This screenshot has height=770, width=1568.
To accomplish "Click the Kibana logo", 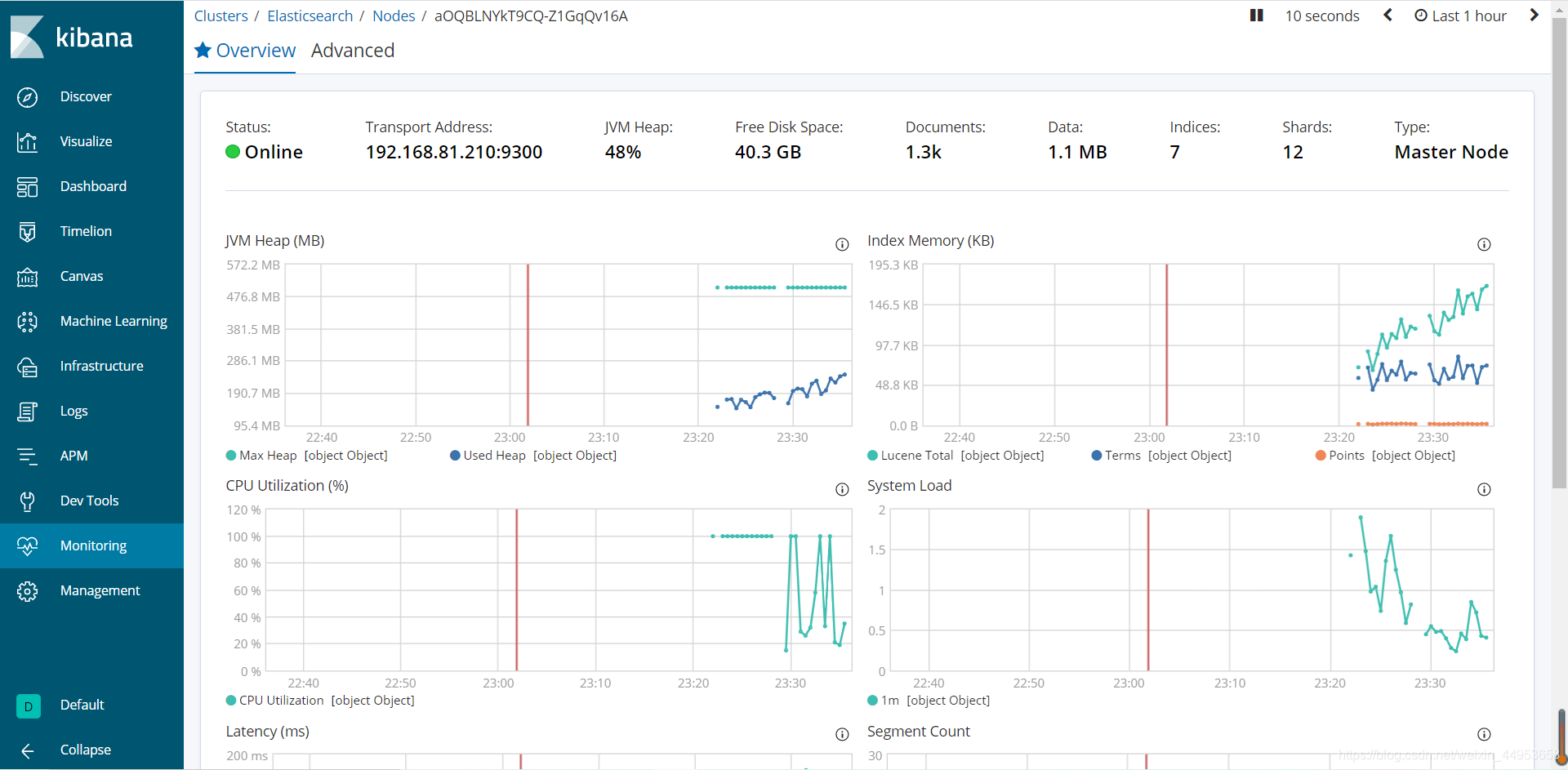I will [x=71, y=37].
